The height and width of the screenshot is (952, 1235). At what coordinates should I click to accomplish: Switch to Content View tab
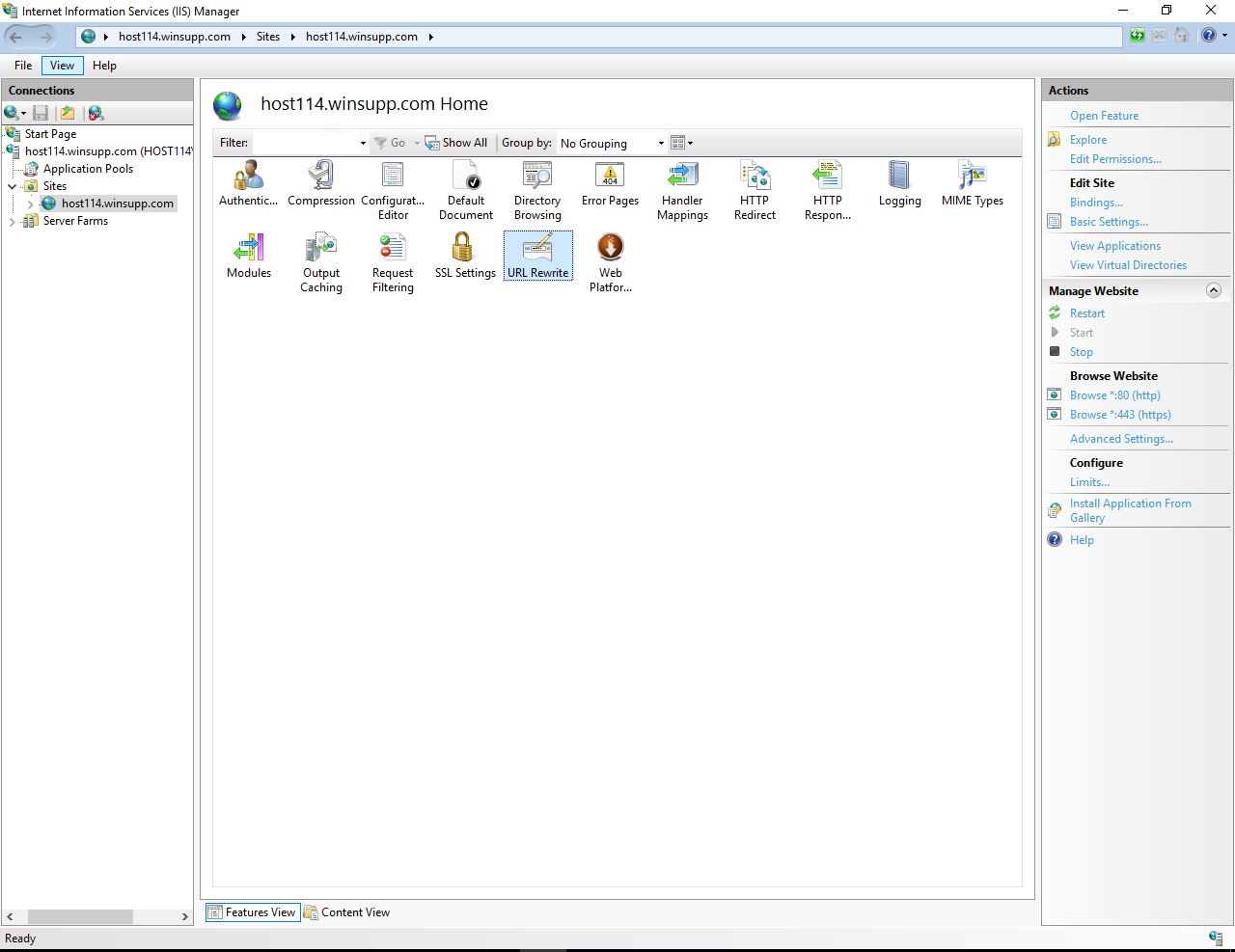point(347,912)
